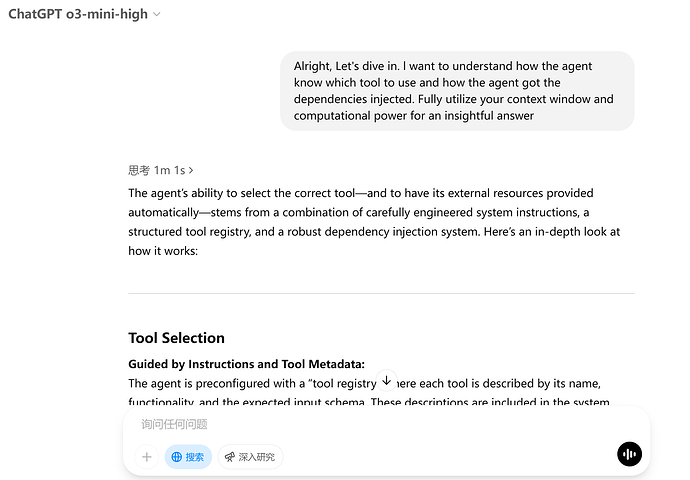This screenshot has width=690, height=480.
Task: Click the horizontal divider above Tool Selection
Action: [x=381, y=293]
